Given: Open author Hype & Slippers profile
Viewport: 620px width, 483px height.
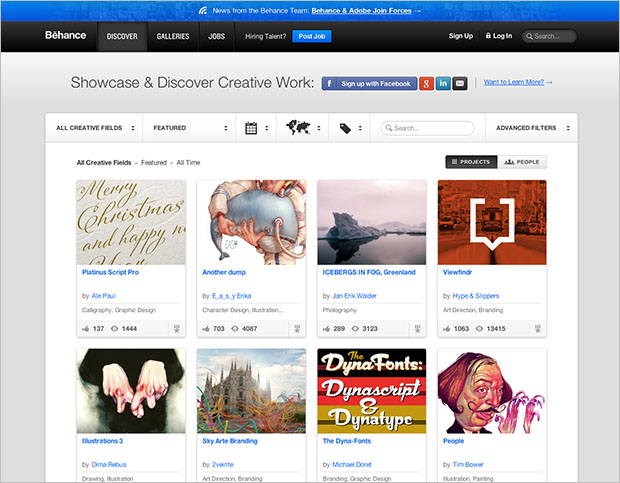Looking at the screenshot, I should (x=476, y=296).
